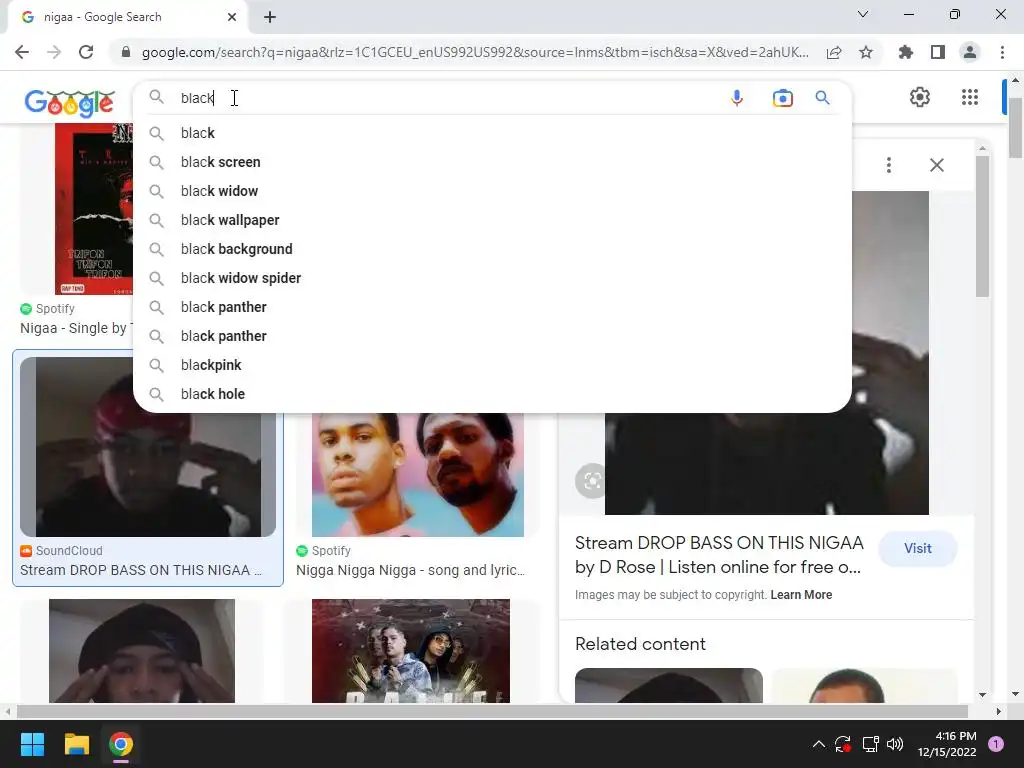Select suggestion 'black widow'
This screenshot has height=768, width=1024.
coord(492,191)
